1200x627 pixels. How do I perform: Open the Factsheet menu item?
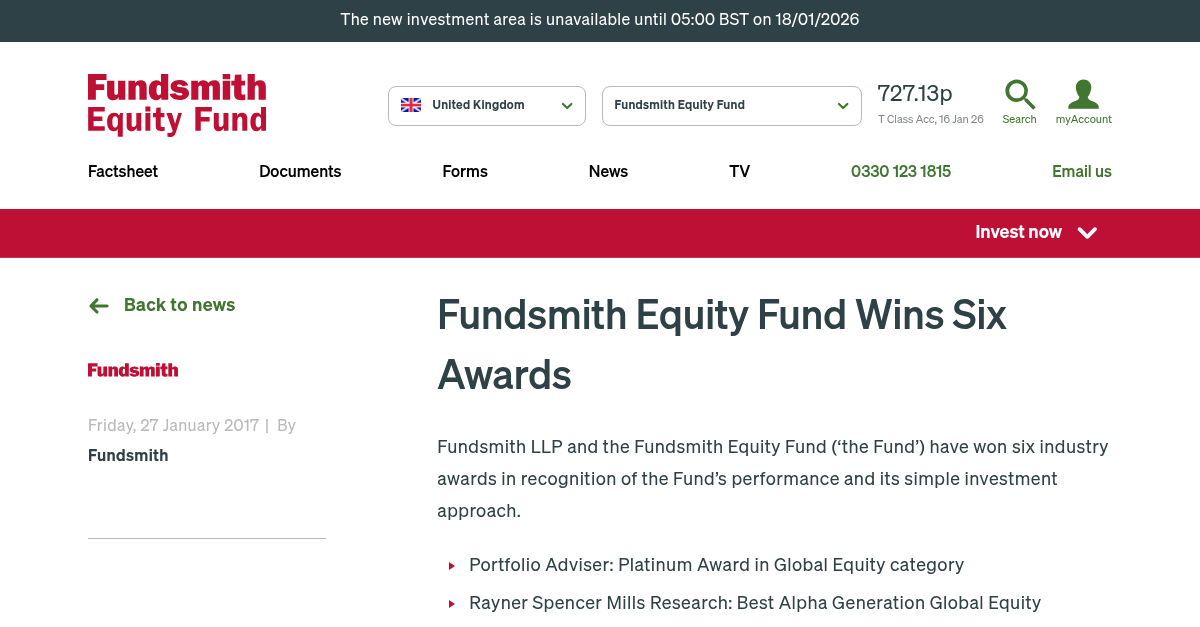tap(122, 171)
